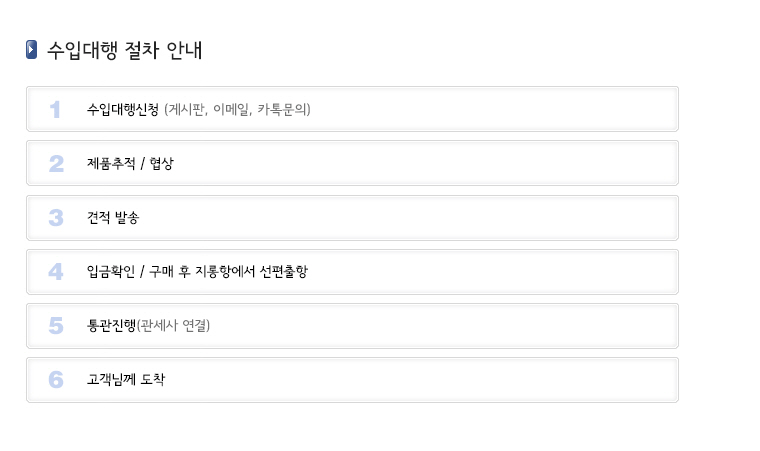This screenshot has width=760, height=451.
Task: Select the 수입대행신청 step text
Action: click(123, 109)
